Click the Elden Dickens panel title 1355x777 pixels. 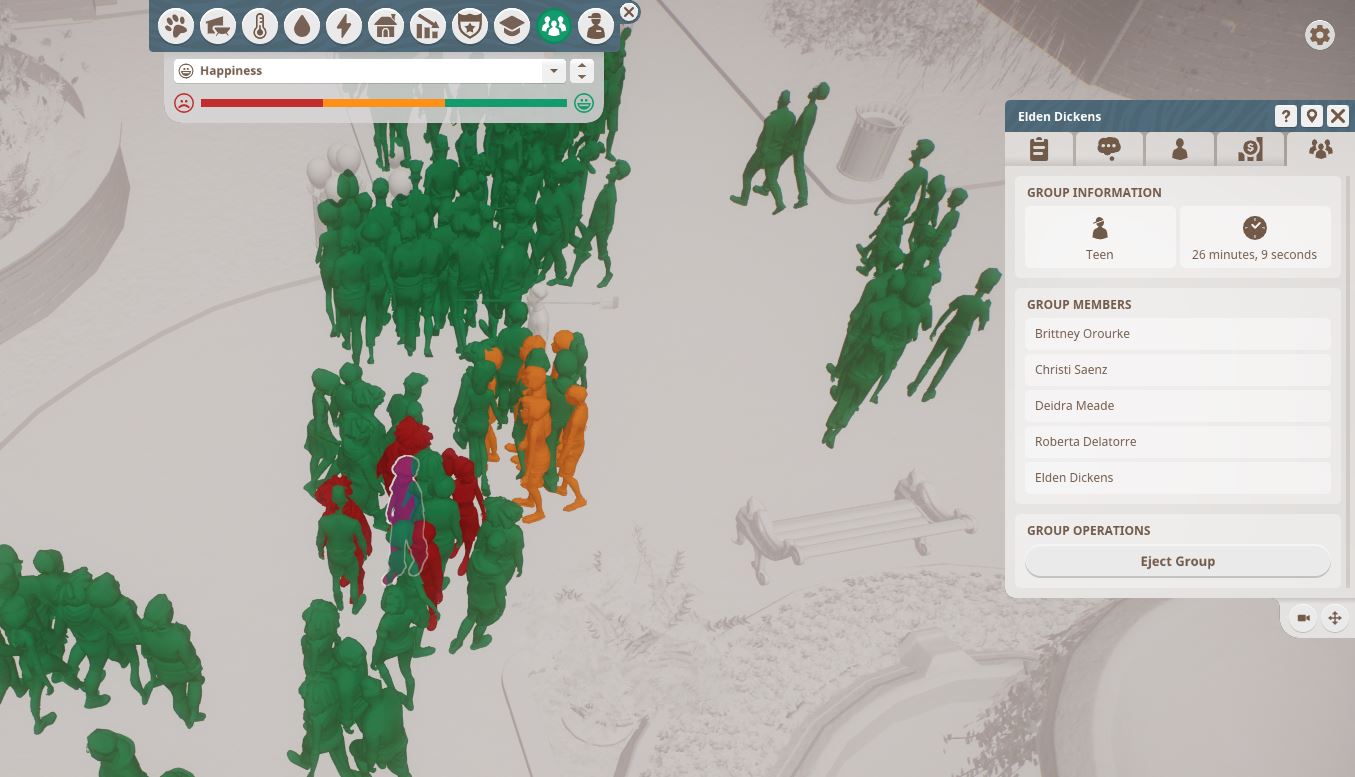(x=1059, y=117)
